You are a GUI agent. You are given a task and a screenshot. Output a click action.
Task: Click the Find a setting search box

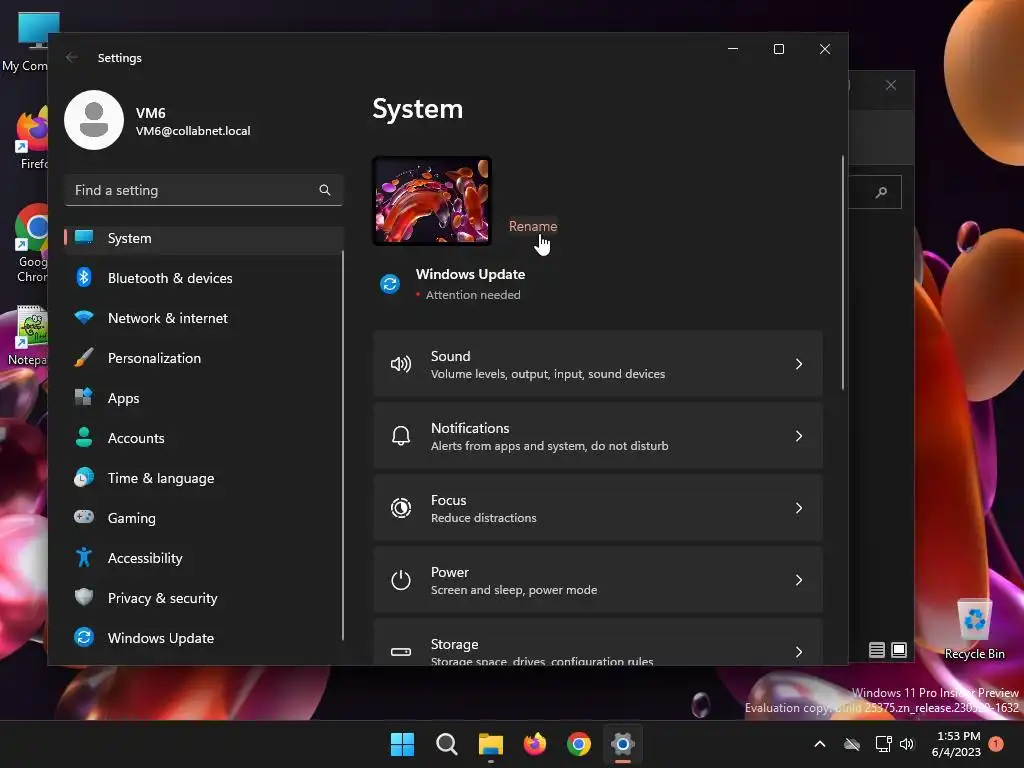[204, 190]
